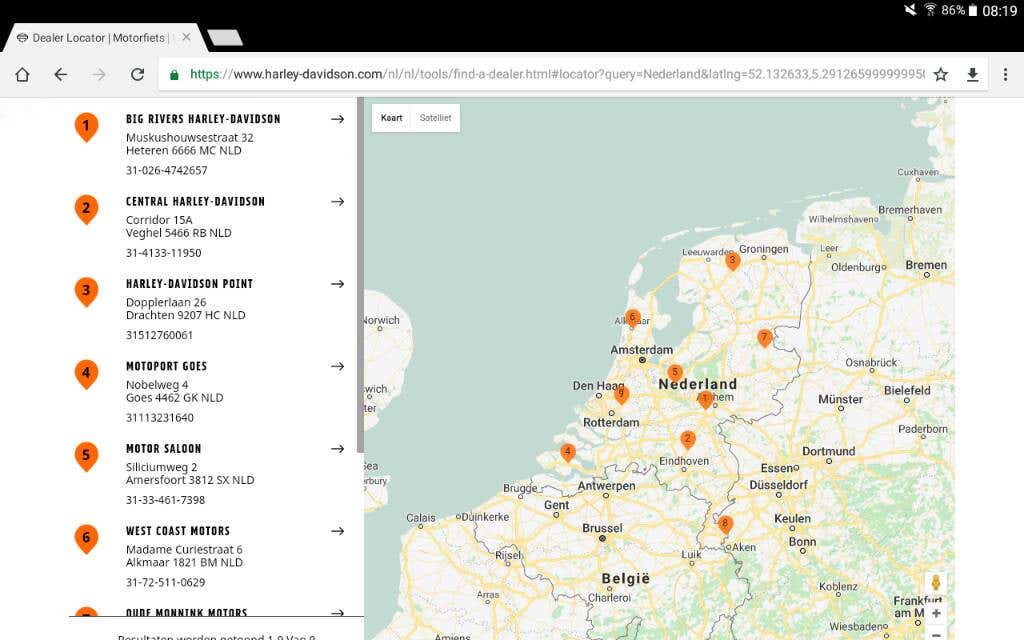This screenshot has height=640, width=1024.
Task: Open MOTOPORT GOES dealer title
Action: click(167, 366)
